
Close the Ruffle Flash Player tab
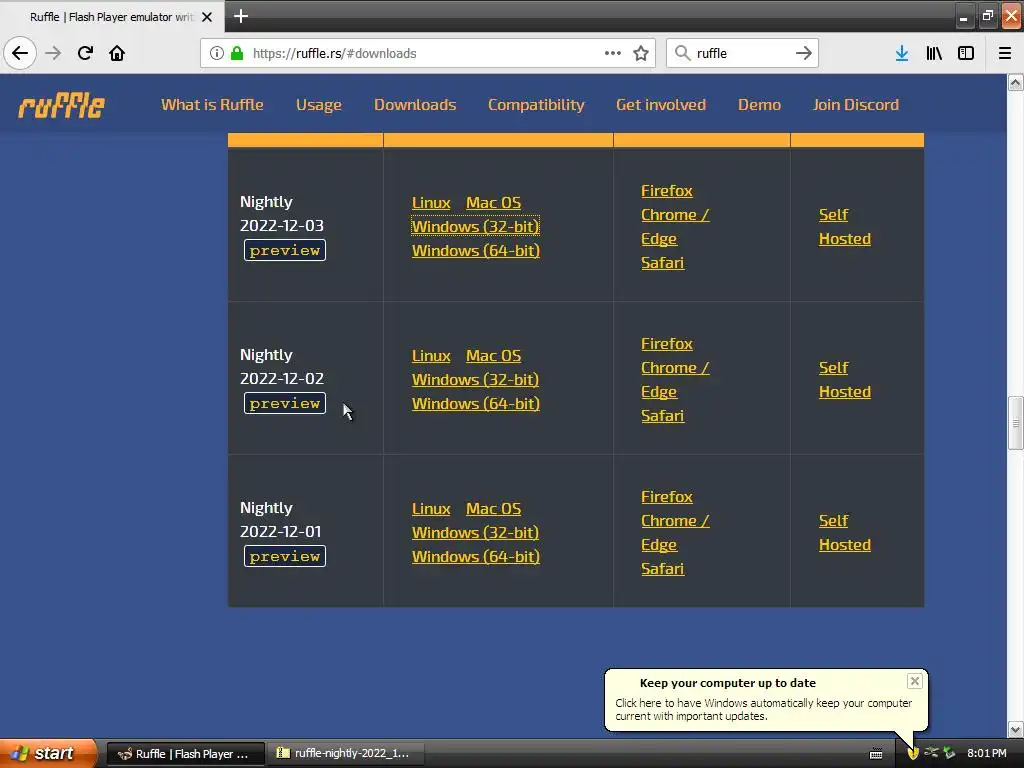207,17
